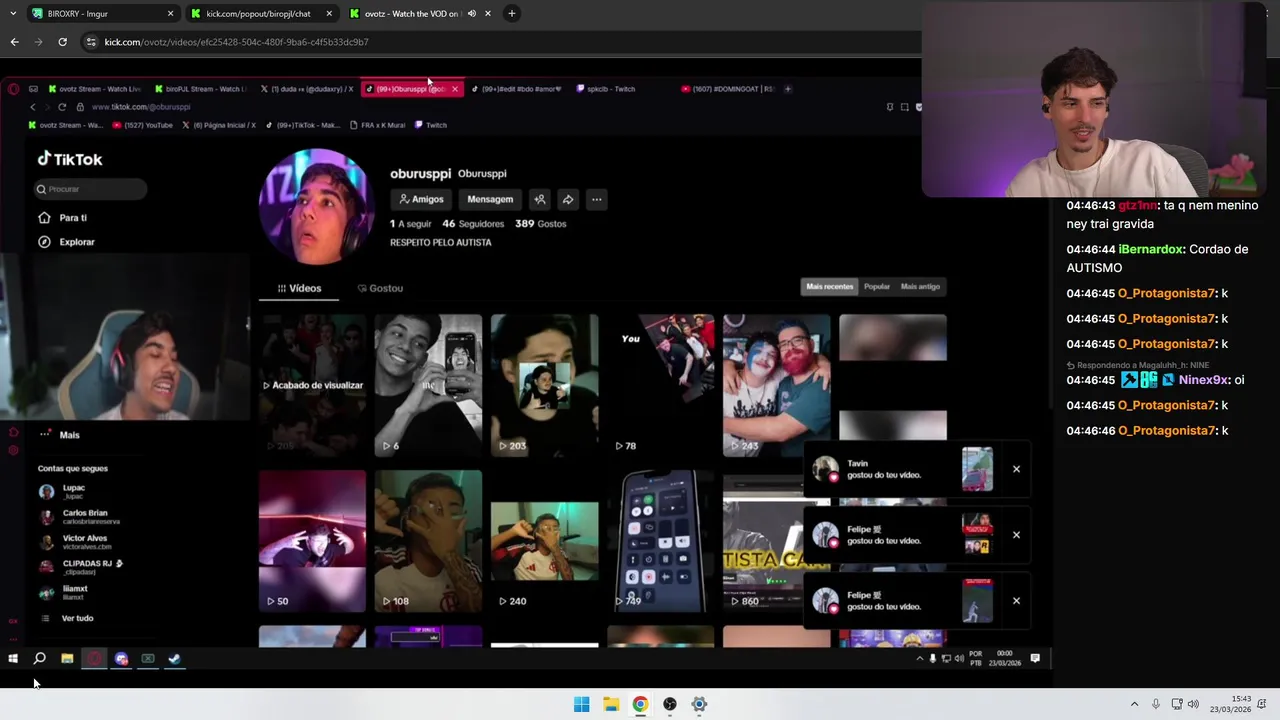Open Windows Start on bottom taskbar
The height and width of the screenshot is (720, 1280).
click(581, 704)
